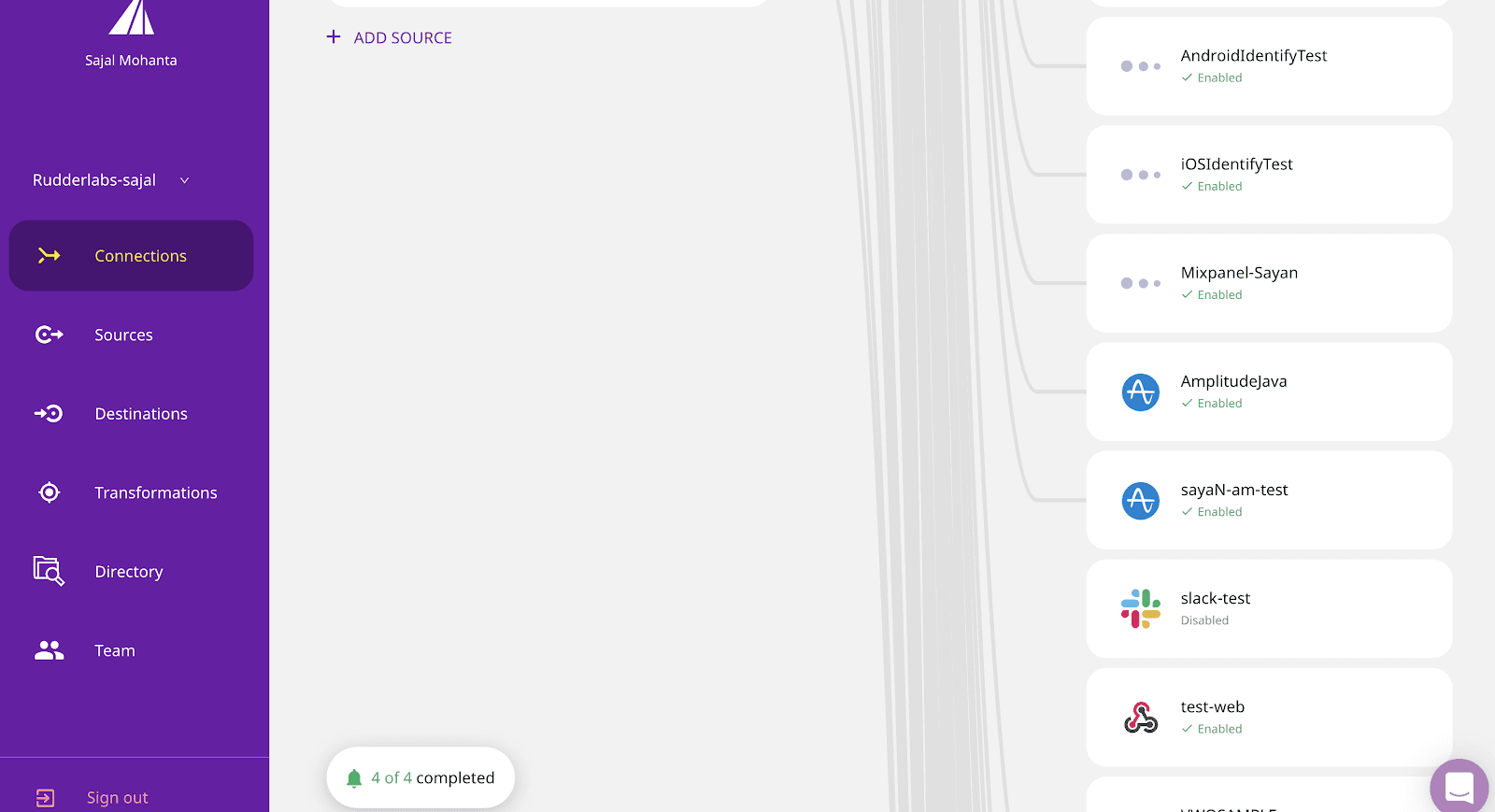Click the webhook icon on test-web

(1140, 718)
